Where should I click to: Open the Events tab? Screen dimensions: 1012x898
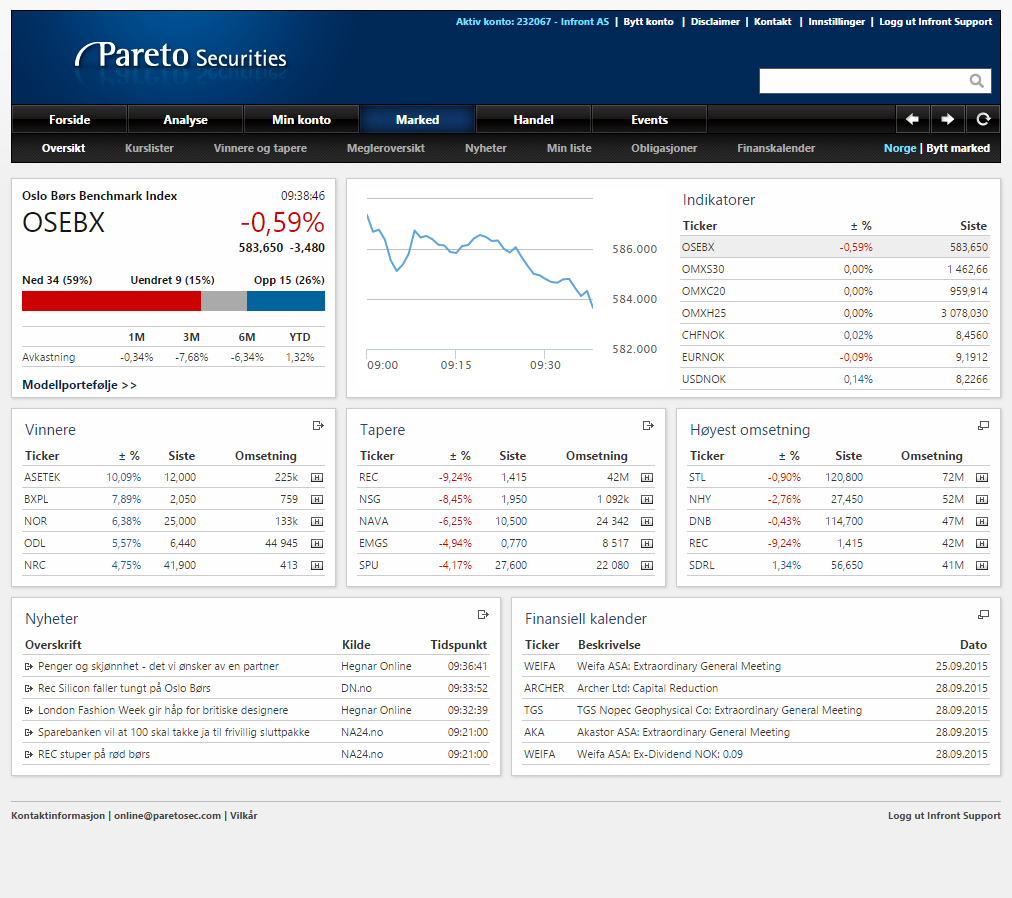click(x=649, y=119)
